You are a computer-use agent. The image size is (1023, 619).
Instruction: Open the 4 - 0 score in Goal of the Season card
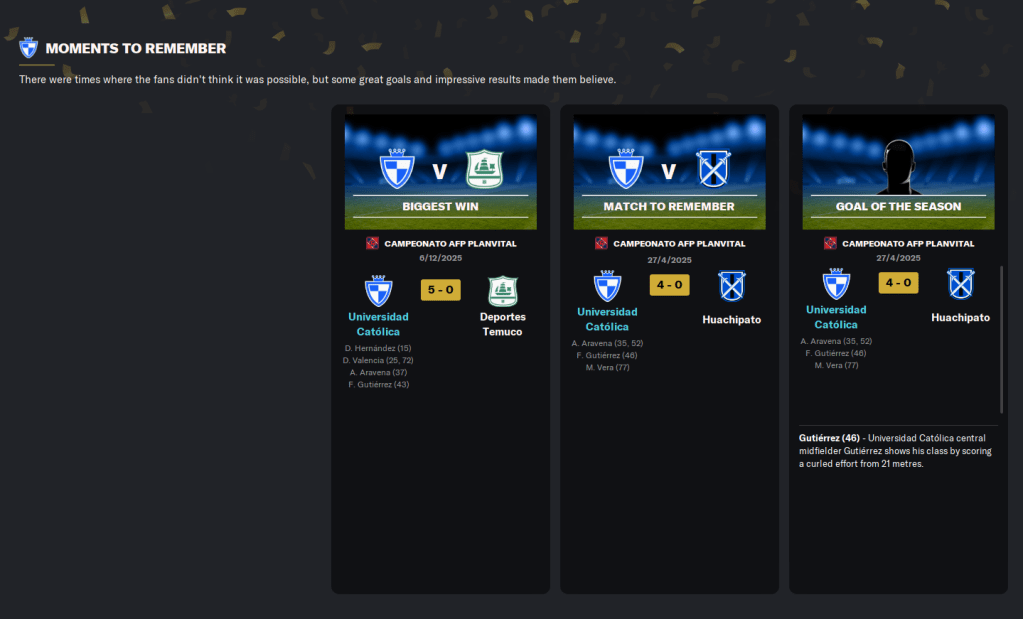pyautogui.click(x=898, y=283)
